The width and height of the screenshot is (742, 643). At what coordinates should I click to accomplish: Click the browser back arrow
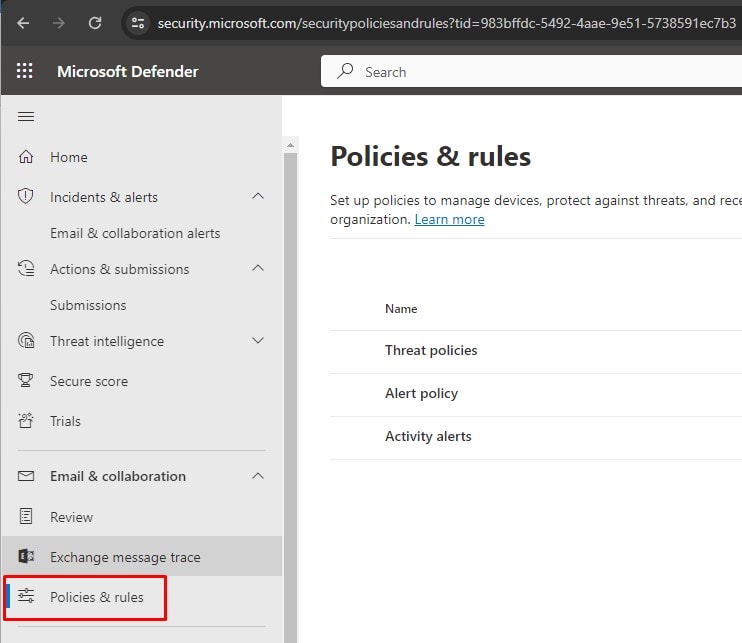click(x=23, y=23)
